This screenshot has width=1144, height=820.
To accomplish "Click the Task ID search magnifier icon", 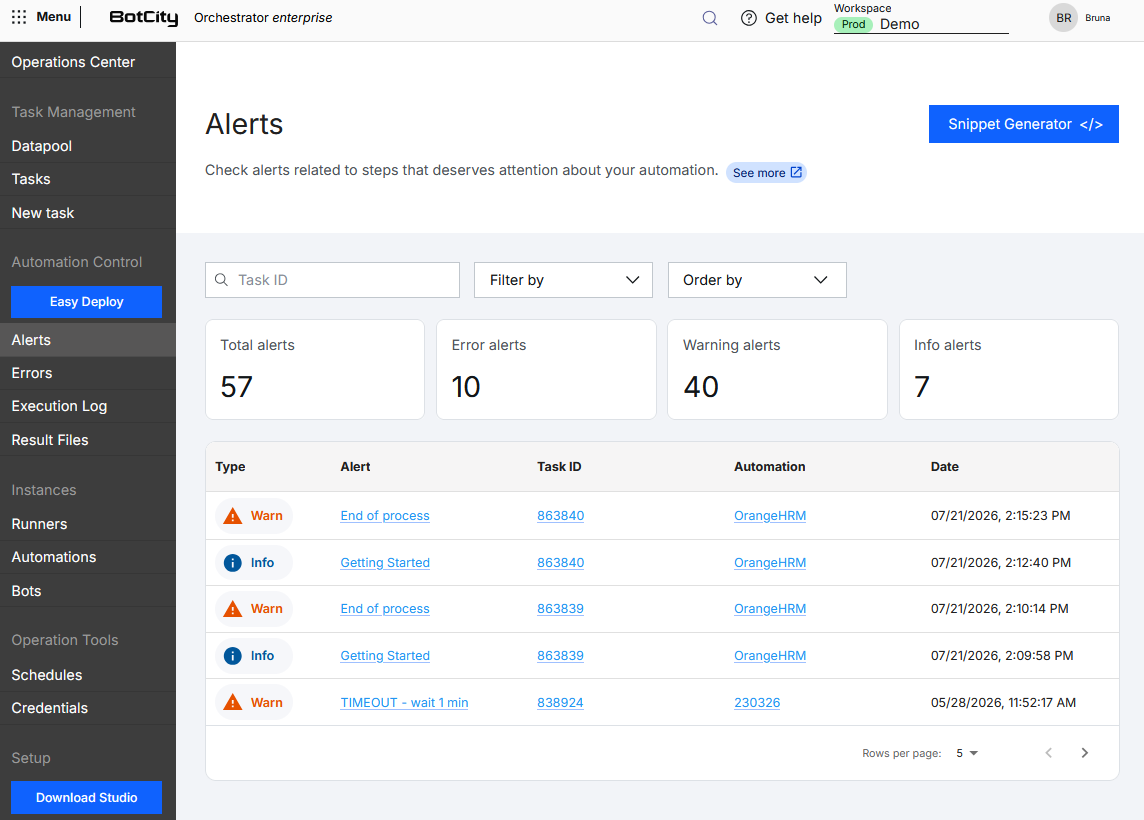I will 222,280.
